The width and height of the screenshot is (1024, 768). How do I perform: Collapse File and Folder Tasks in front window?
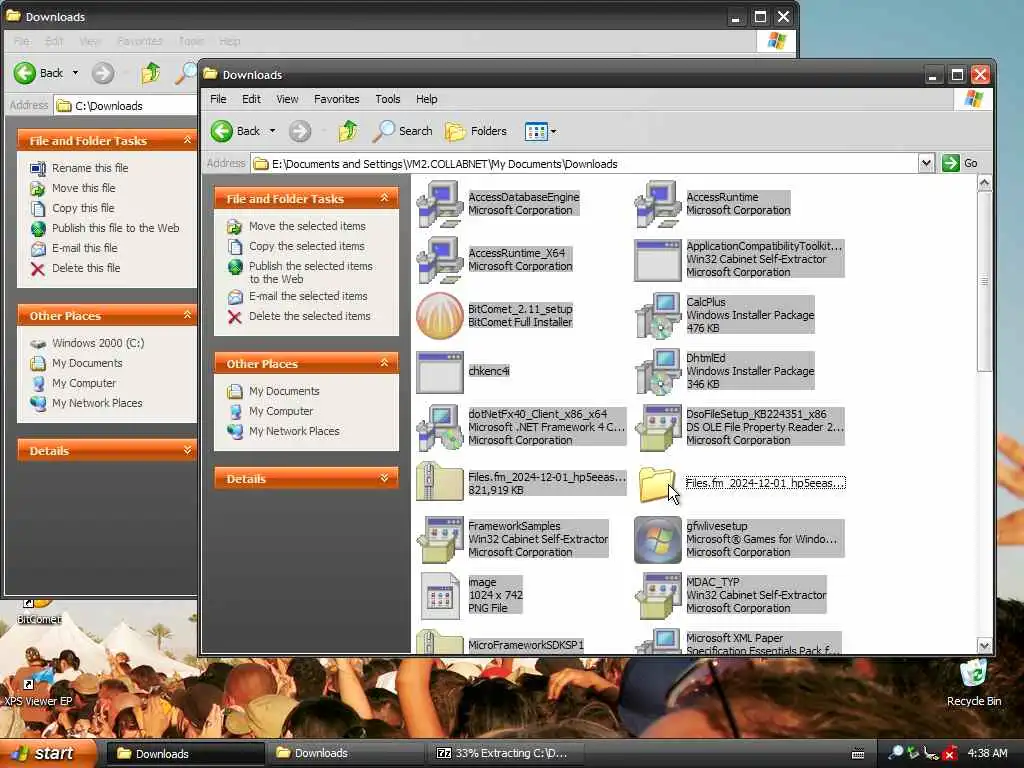[385, 198]
